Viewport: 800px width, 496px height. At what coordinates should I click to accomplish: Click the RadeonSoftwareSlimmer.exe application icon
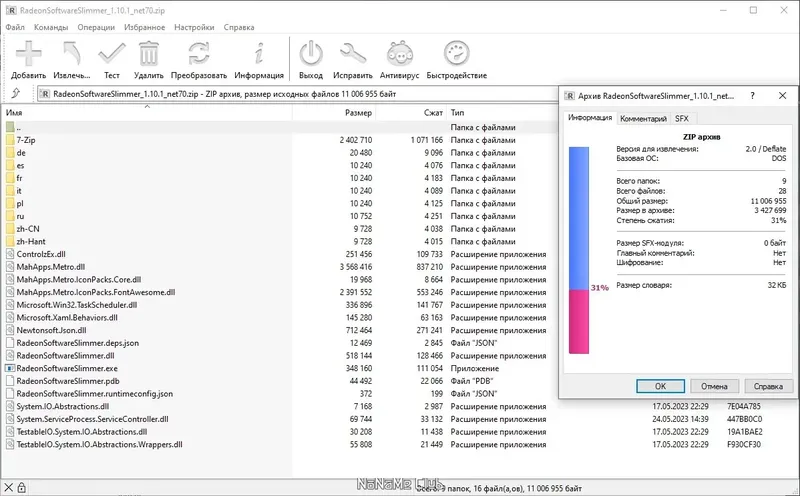tap(10, 368)
